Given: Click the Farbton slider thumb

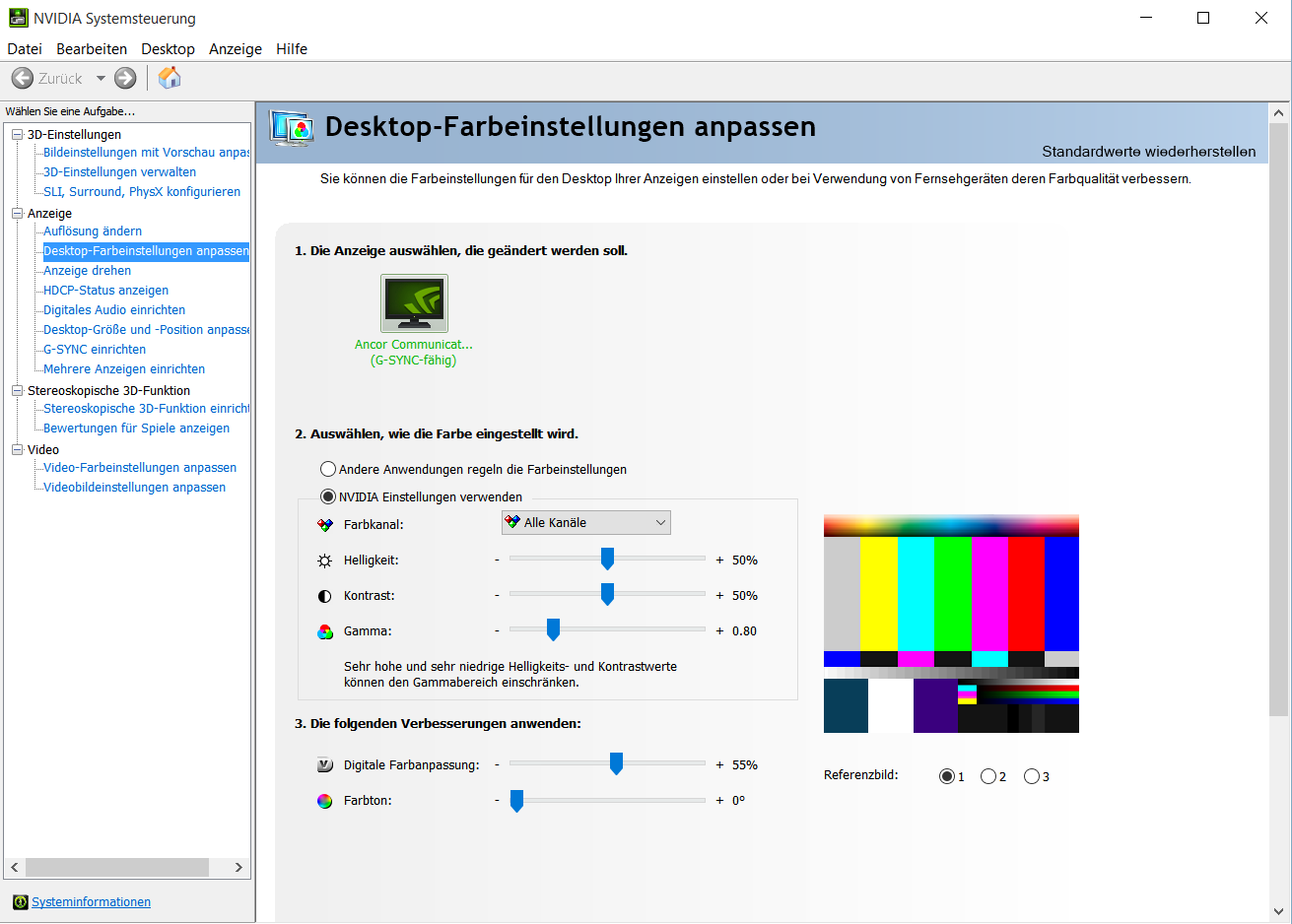Looking at the screenshot, I should tap(516, 801).
